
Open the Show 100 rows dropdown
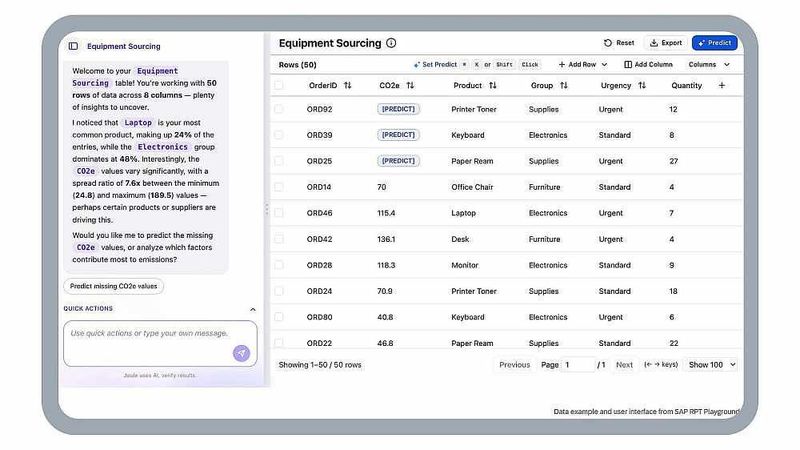click(711, 365)
